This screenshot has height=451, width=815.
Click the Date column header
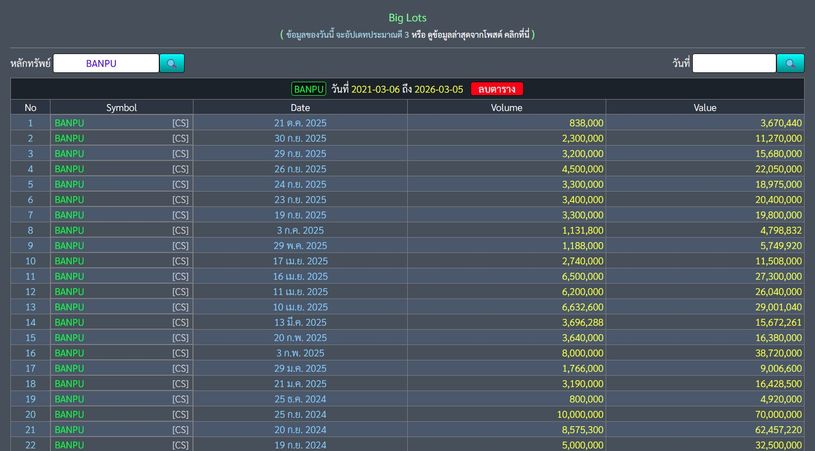click(300, 107)
